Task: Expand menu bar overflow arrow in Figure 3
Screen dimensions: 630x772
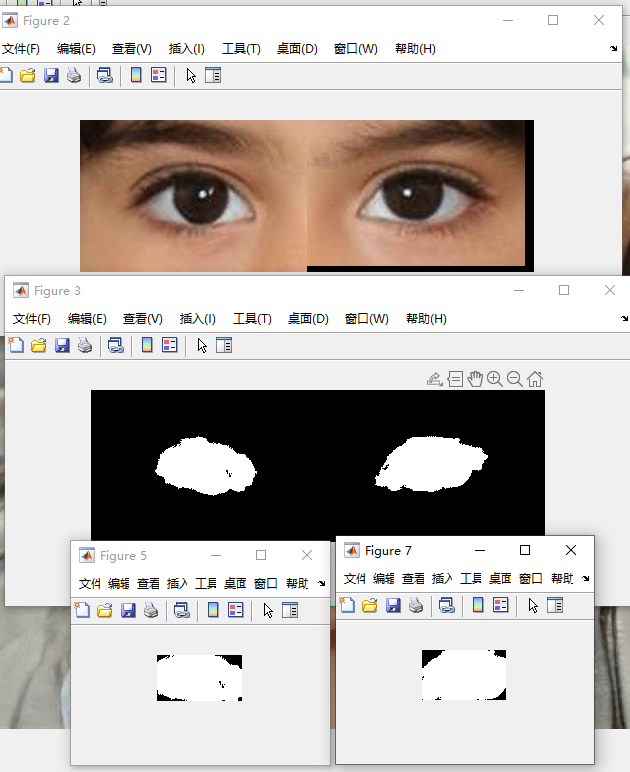Action: pos(625,319)
